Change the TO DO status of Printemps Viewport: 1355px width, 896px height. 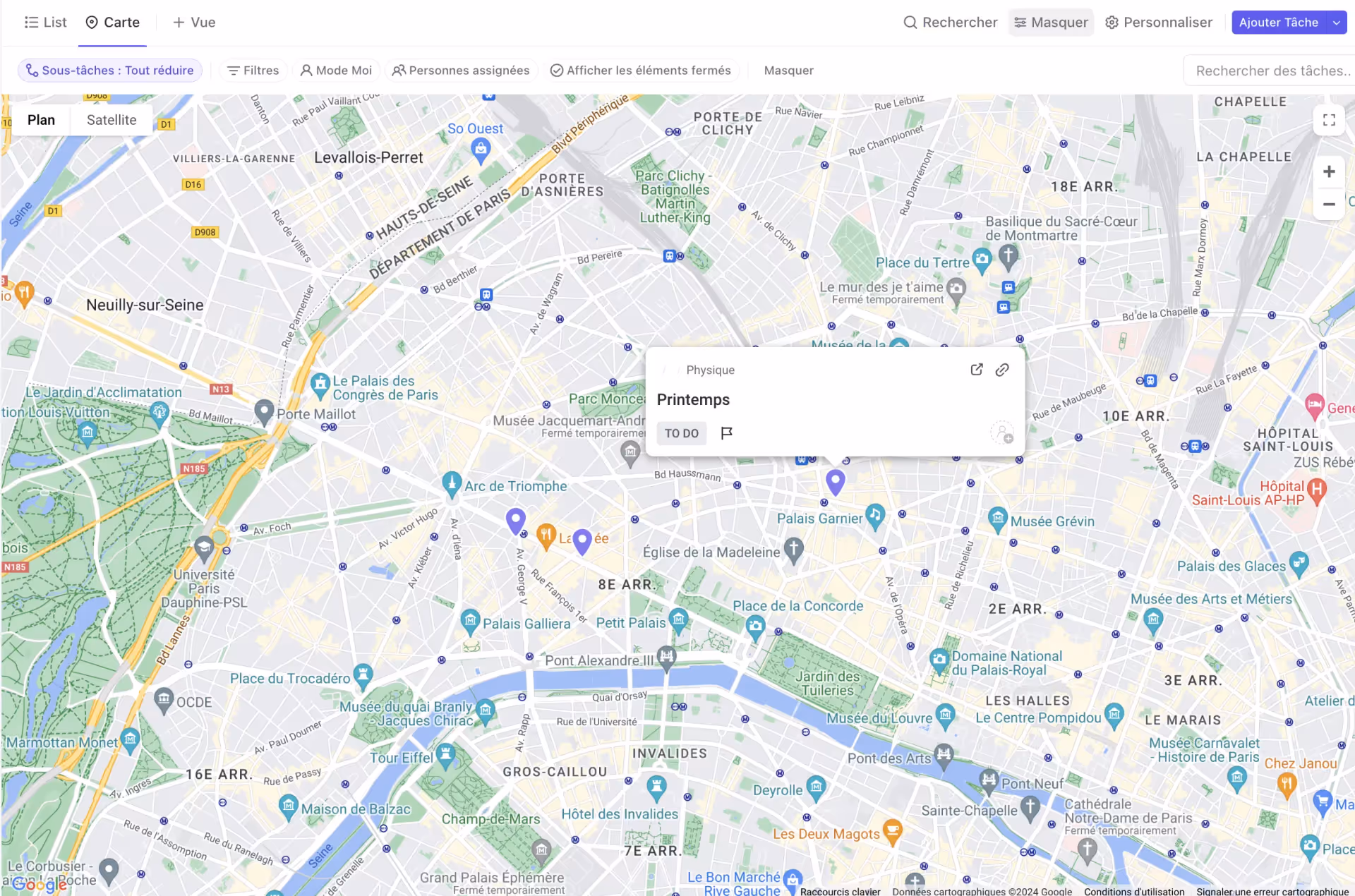681,432
